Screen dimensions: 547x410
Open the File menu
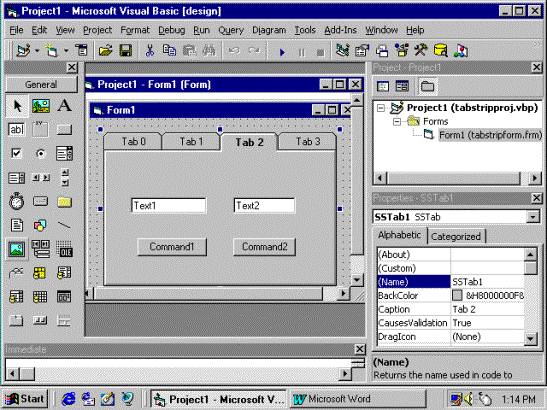pyautogui.click(x=16, y=30)
